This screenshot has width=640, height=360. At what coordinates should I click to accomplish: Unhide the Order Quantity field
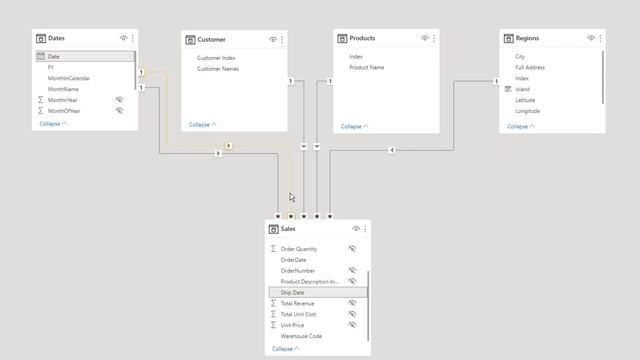[x=352, y=249]
